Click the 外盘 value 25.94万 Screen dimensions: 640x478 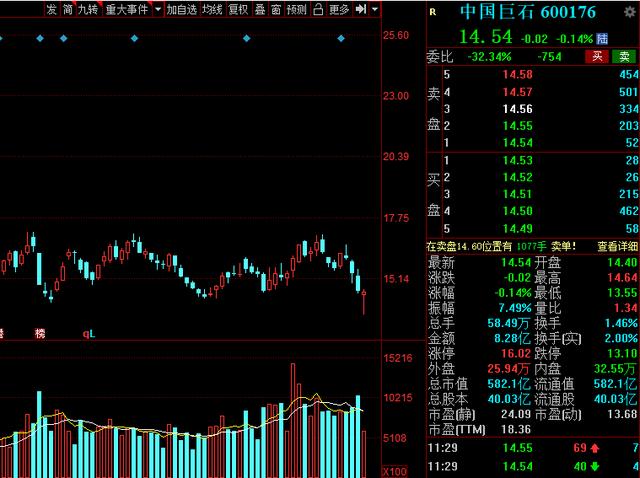(x=508, y=369)
